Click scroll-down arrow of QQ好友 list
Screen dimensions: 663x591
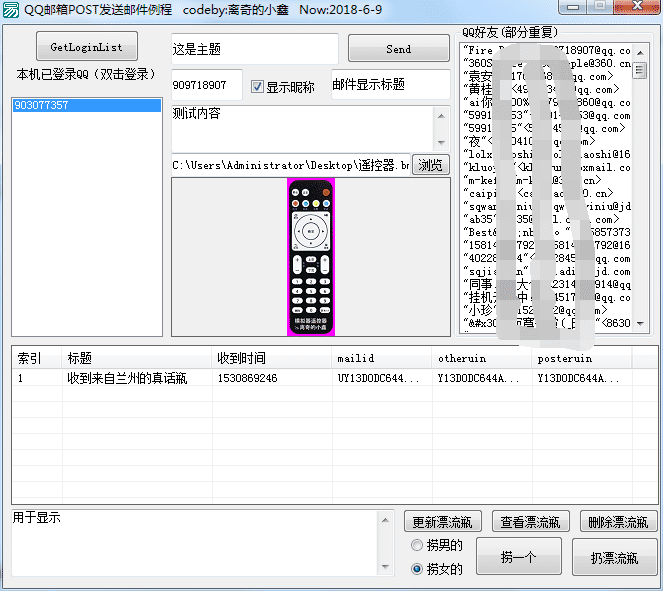point(640,323)
